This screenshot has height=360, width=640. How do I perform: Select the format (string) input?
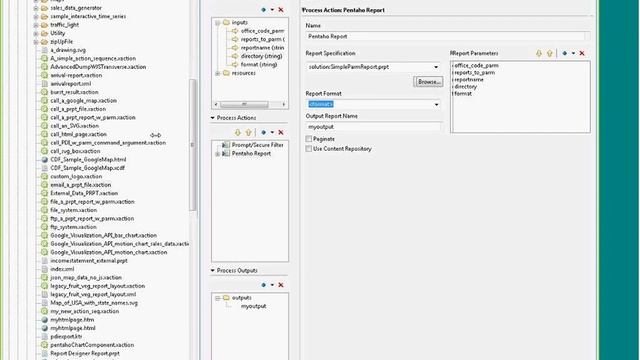coord(259,64)
